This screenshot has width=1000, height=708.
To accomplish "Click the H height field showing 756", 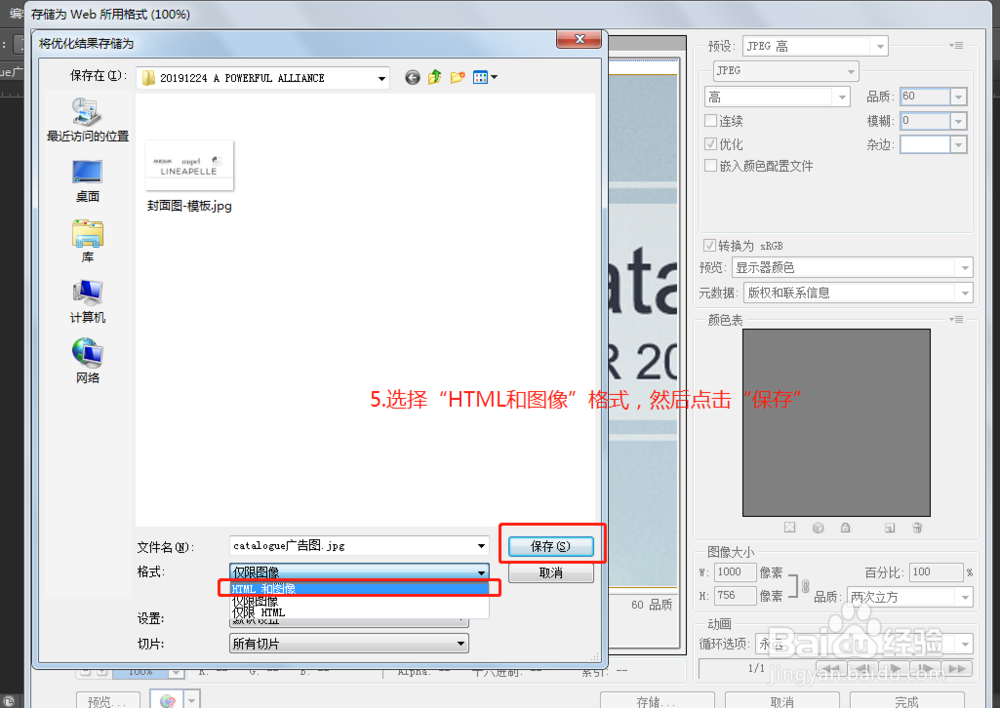I will [x=735, y=596].
